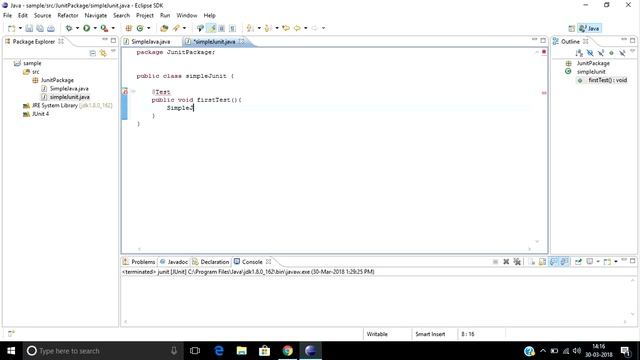Viewport: 640px width, 360px height.
Task: Click the Type here to search box
Action: click(102, 351)
